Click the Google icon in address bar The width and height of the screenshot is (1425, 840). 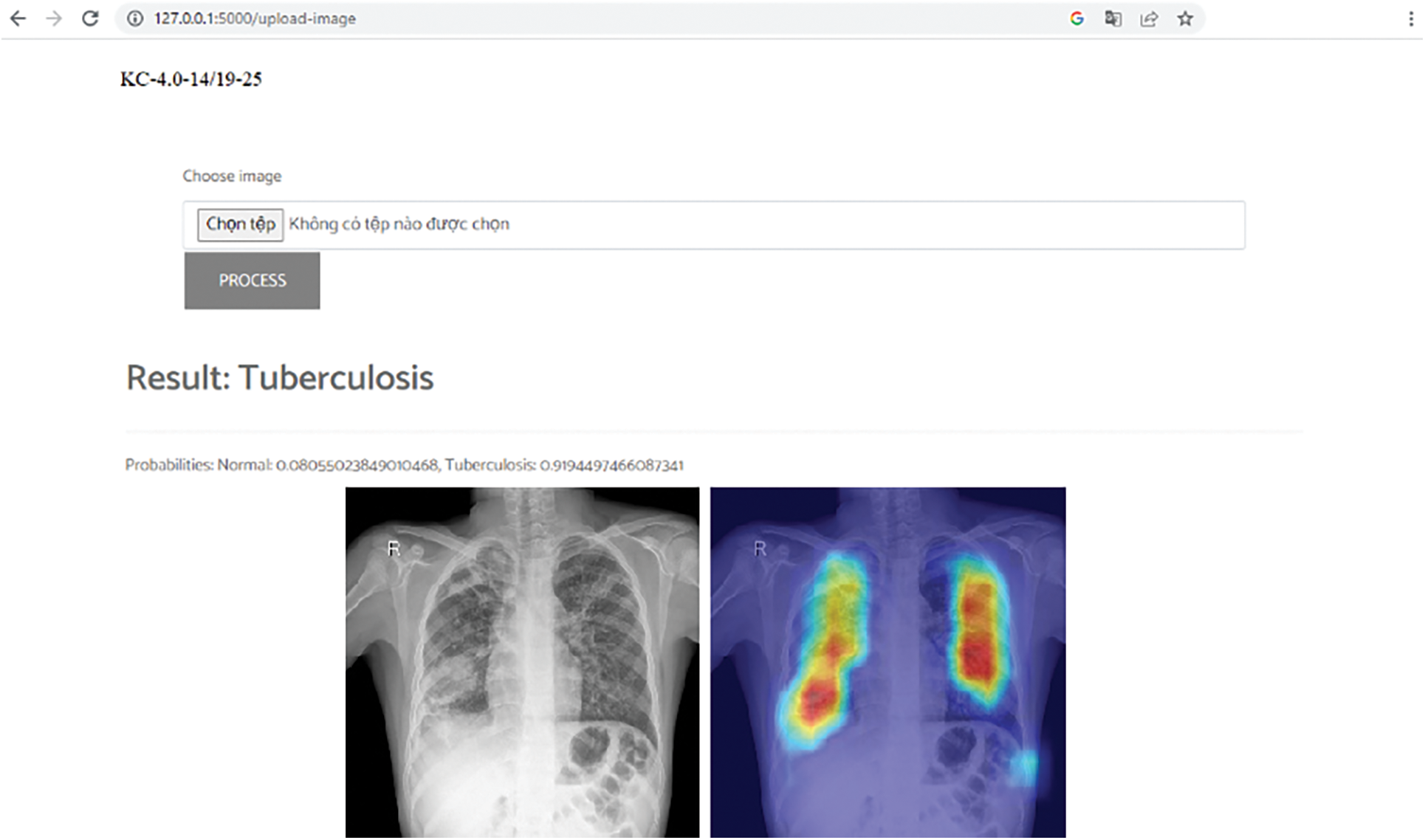pyautogui.click(x=1077, y=18)
